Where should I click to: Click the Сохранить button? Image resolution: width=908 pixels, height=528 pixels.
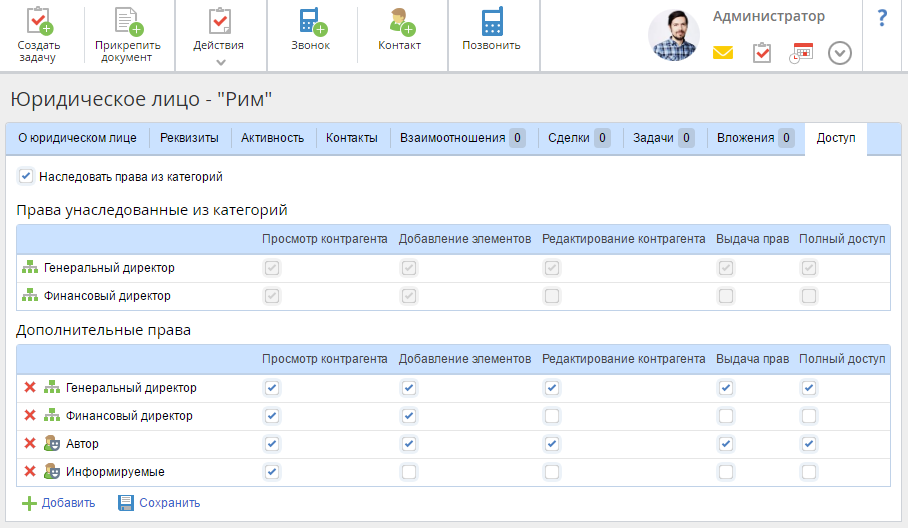(x=159, y=503)
